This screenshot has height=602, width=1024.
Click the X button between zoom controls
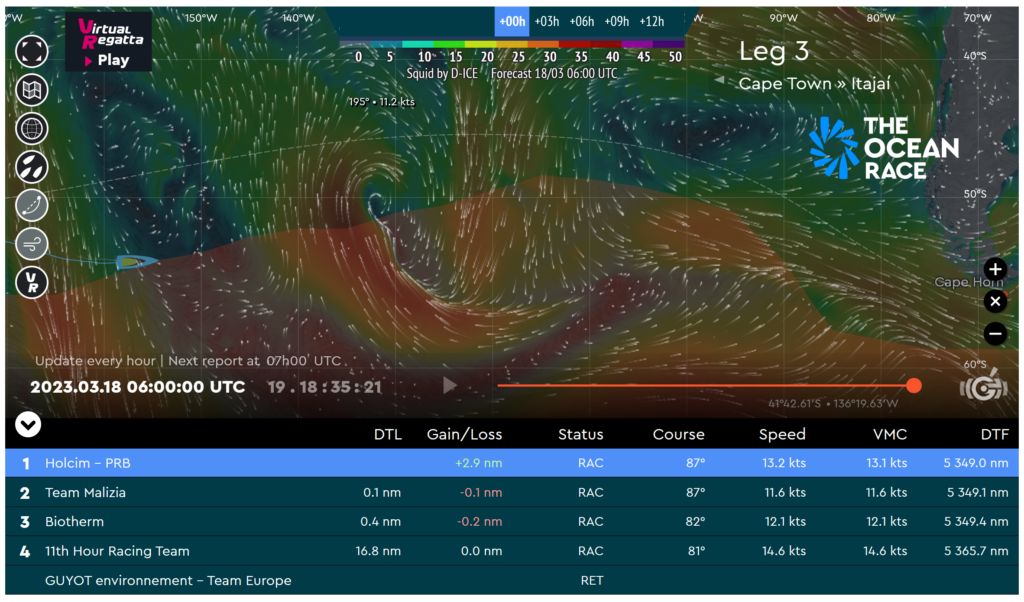click(995, 302)
